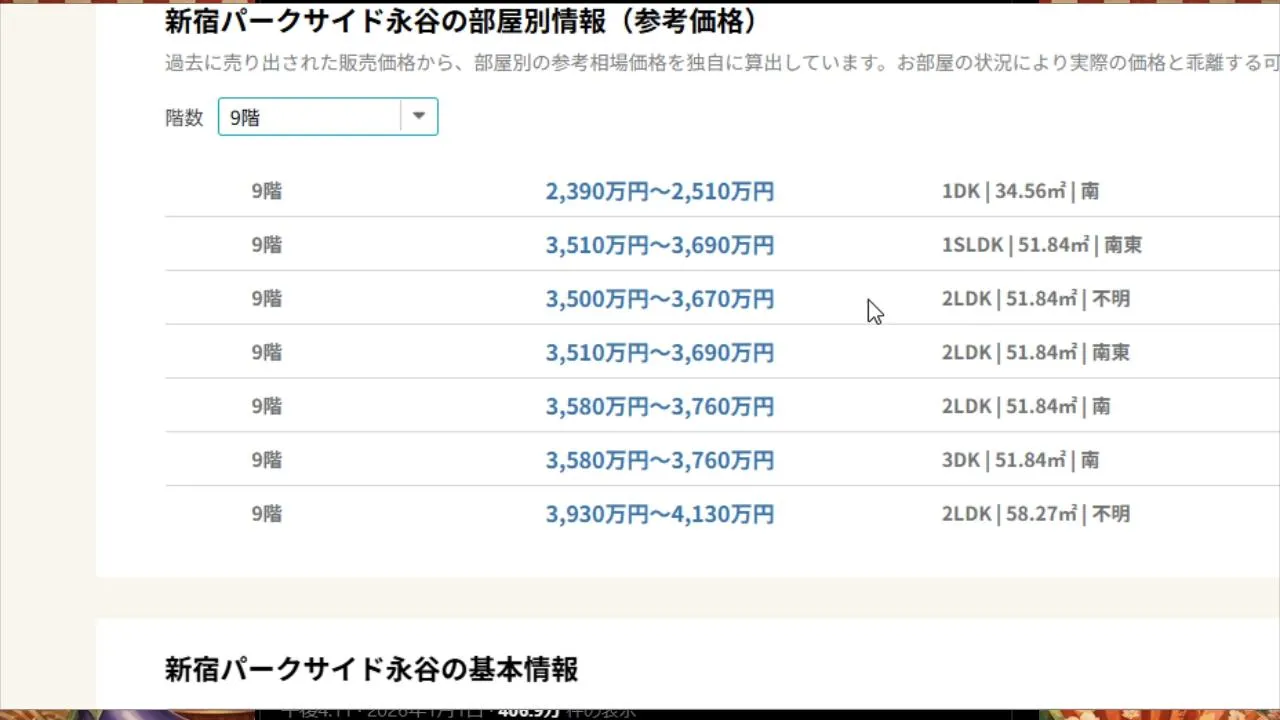1280x720 pixels.
Task: Click the 新宿パークサイド永谷の基本情報 heading
Action: pos(371,669)
